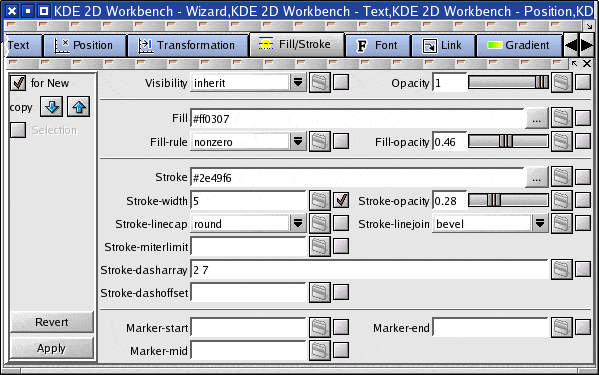Click the eraser icon beside Stroke-width

[320, 200]
